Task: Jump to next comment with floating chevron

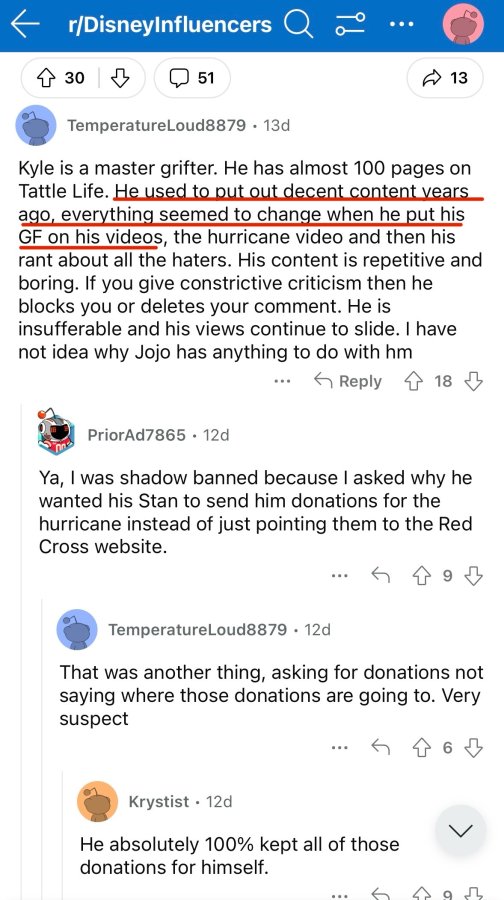Action: pos(460,831)
